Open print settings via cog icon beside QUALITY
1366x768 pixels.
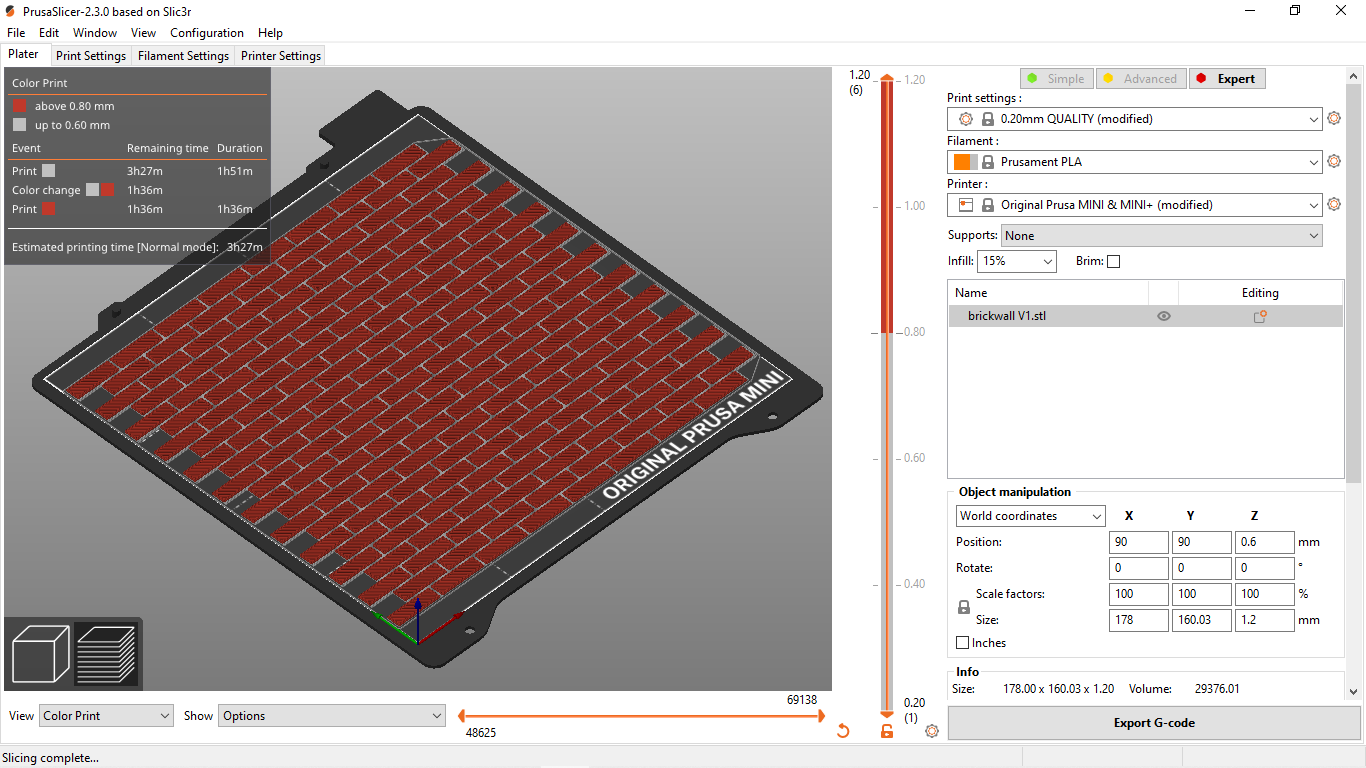[x=1333, y=118]
